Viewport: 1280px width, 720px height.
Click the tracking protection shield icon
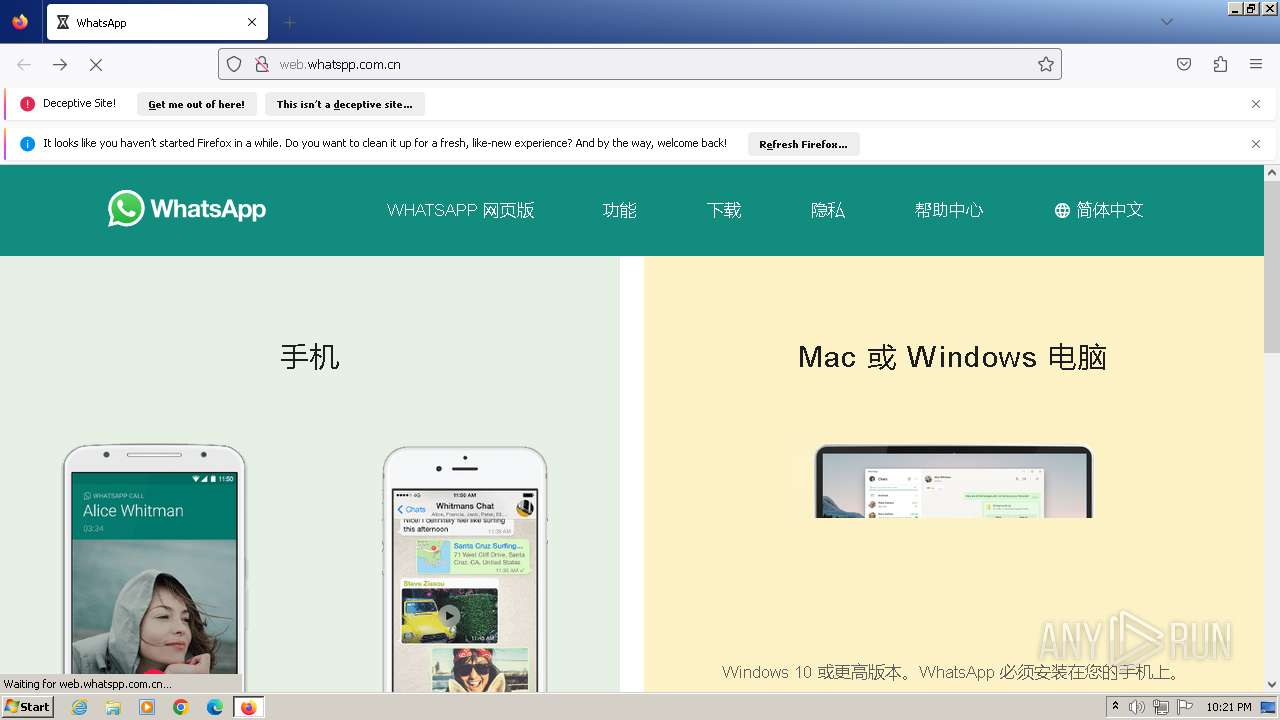(234, 64)
